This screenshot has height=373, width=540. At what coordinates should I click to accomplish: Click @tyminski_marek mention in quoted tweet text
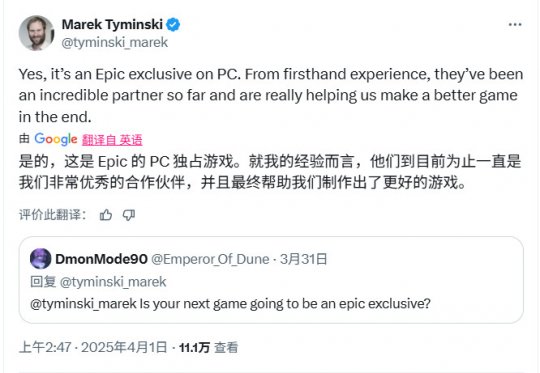pyautogui.click(x=83, y=304)
